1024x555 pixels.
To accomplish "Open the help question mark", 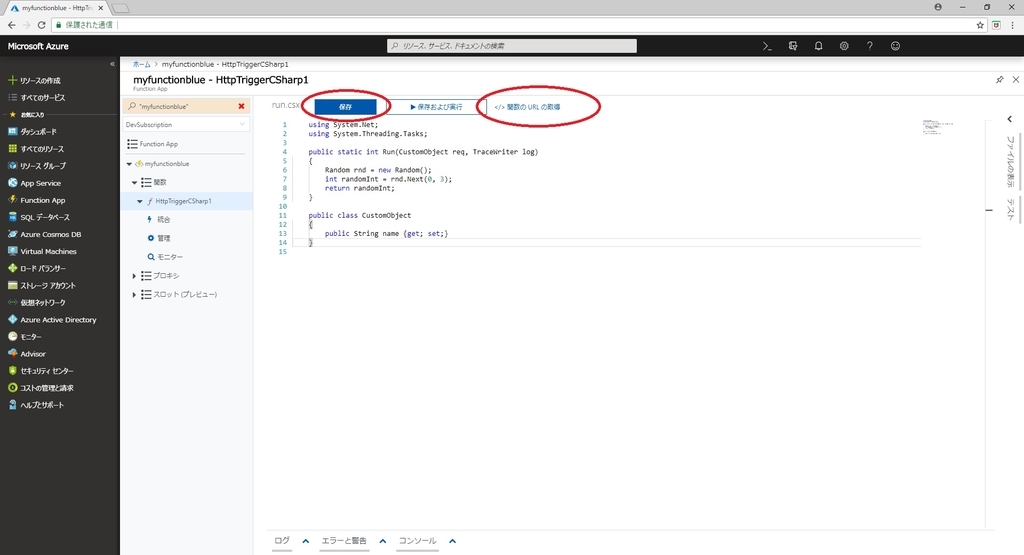I will click(869, 46).
